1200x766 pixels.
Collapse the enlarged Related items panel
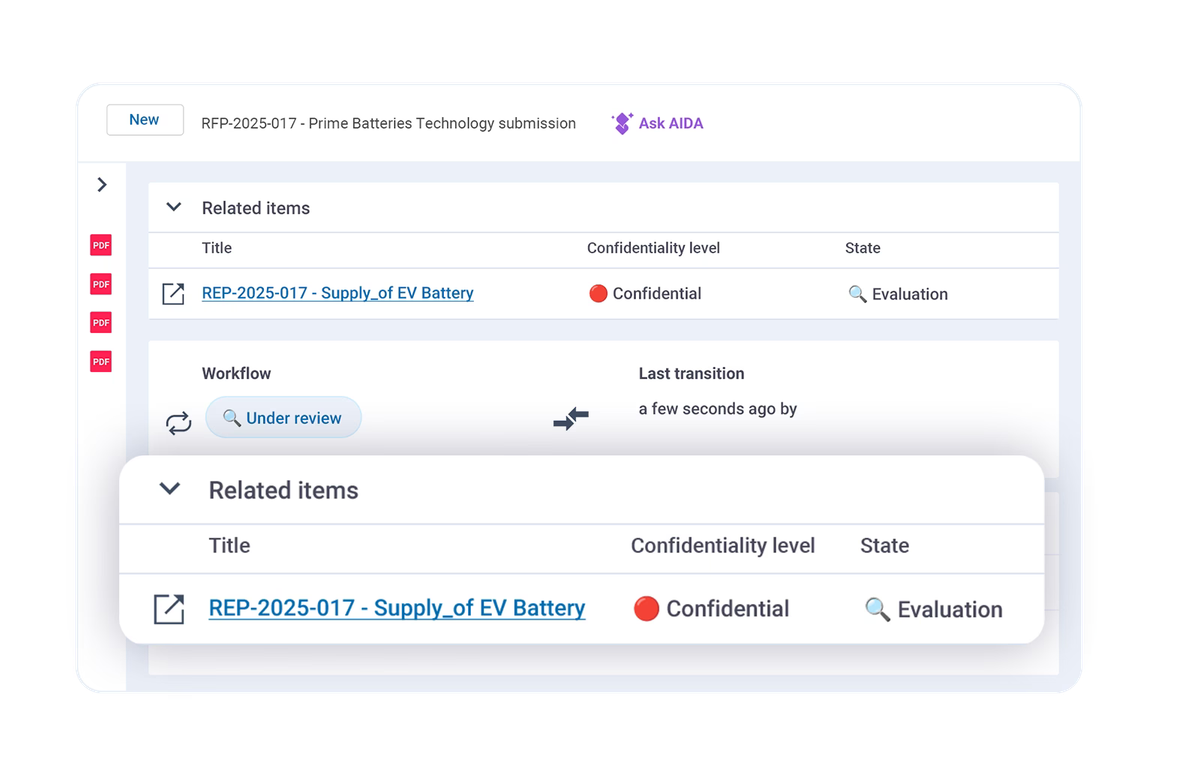[170, 489]
